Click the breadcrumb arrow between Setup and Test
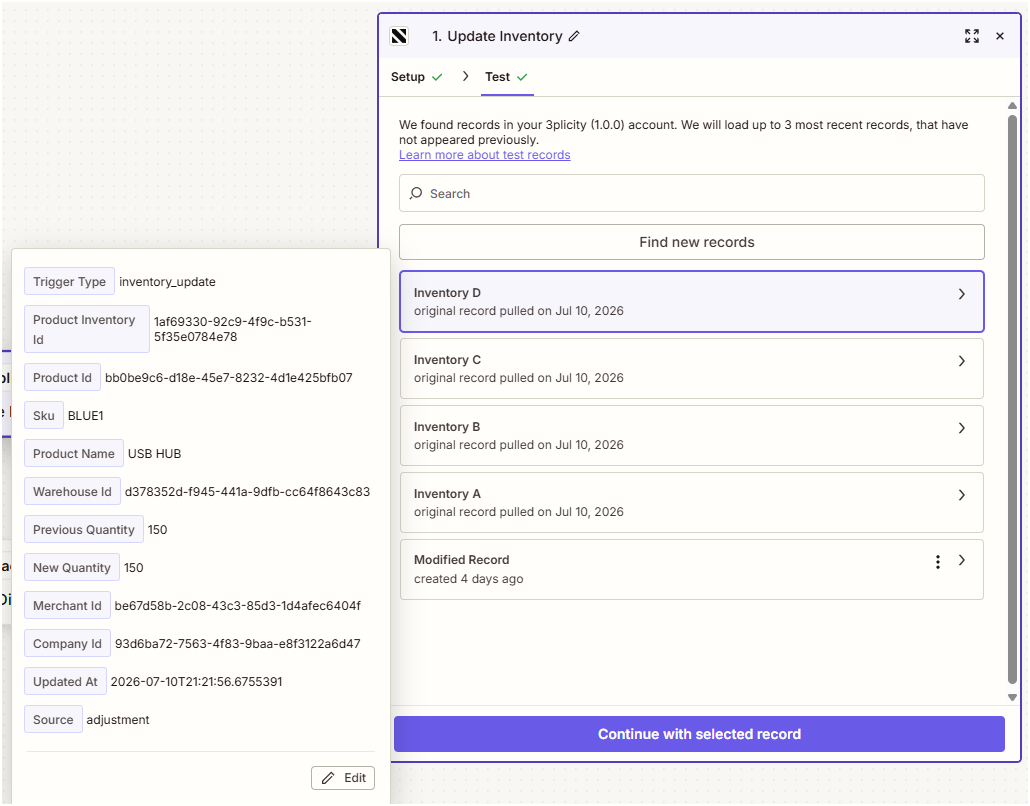This screenshot has height=806, width=1030. click(465, 76)
